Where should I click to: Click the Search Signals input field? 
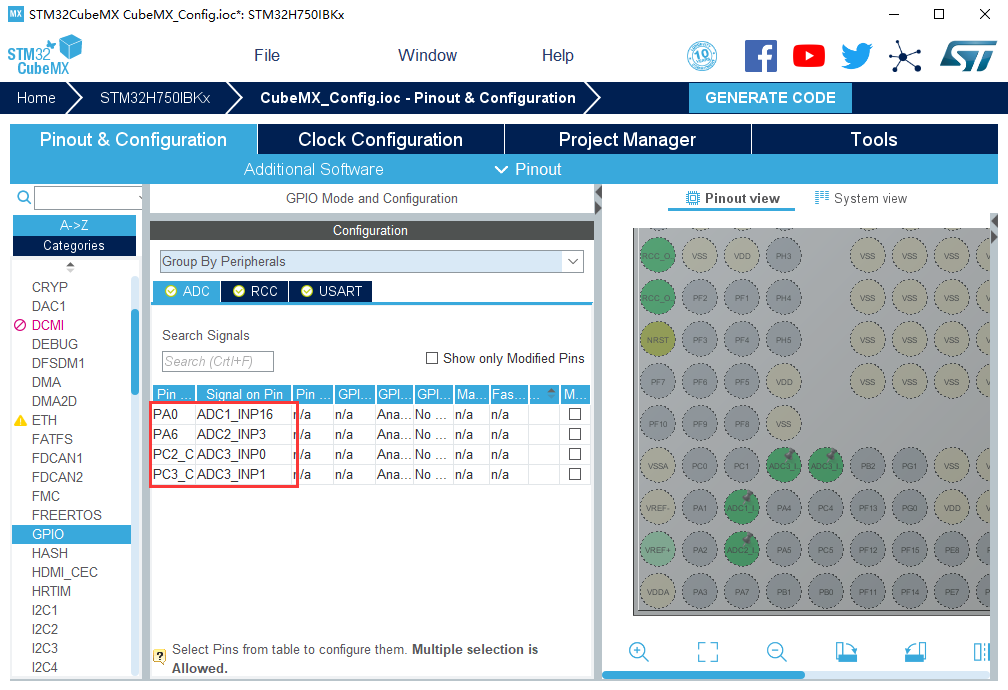[217, 361]
